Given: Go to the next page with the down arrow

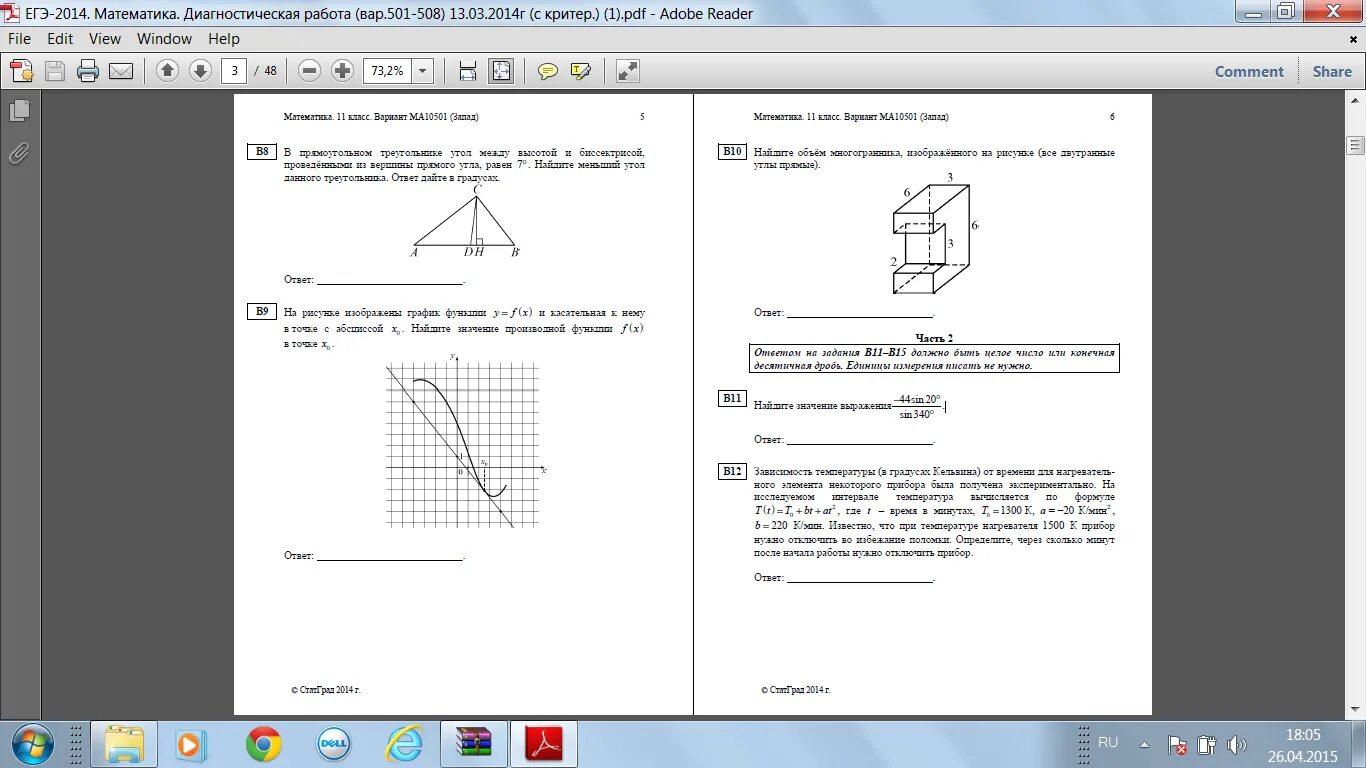Looking at the screenshot, I should (x=200, y=71).
